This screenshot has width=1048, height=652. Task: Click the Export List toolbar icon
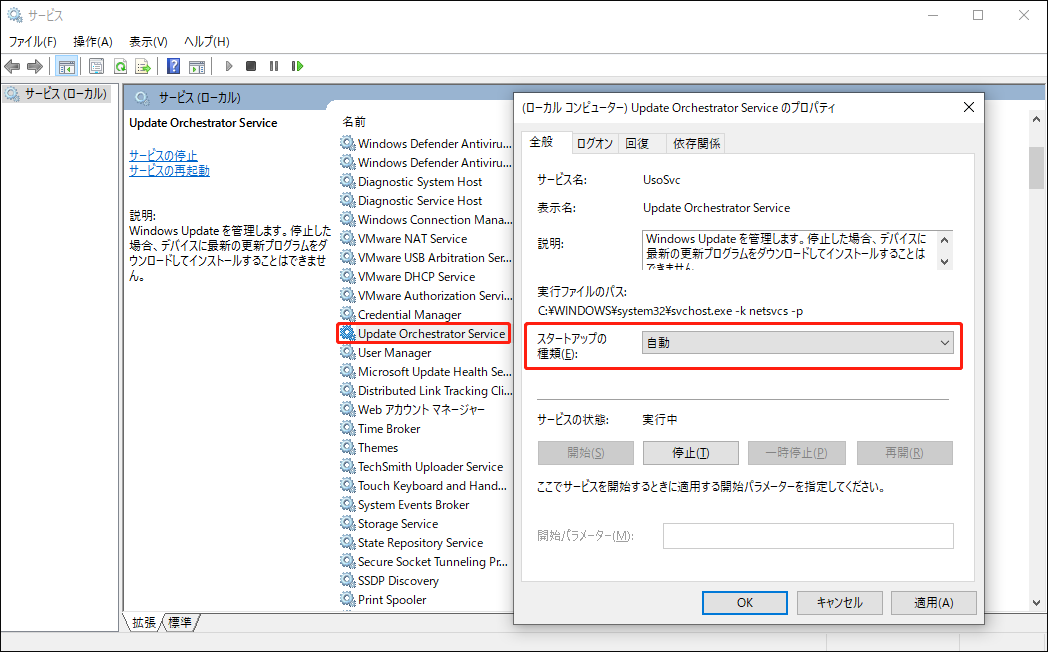[x=142, y=66]
